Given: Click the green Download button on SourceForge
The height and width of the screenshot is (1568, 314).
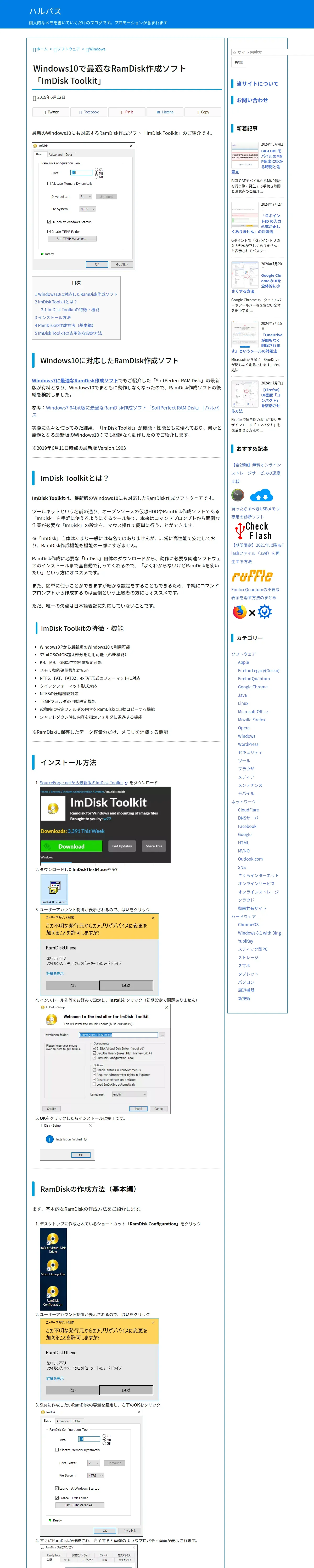Looking at the screenshot, I should coord(71,846).
